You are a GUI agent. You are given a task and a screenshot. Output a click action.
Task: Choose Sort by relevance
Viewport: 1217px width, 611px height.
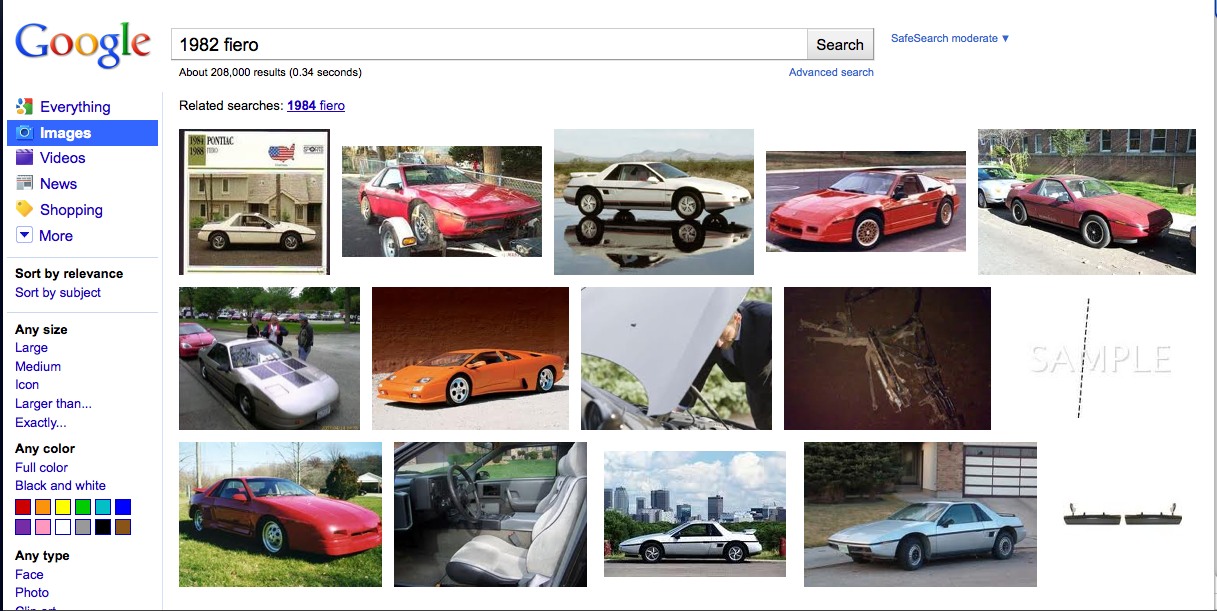[69, 273]
